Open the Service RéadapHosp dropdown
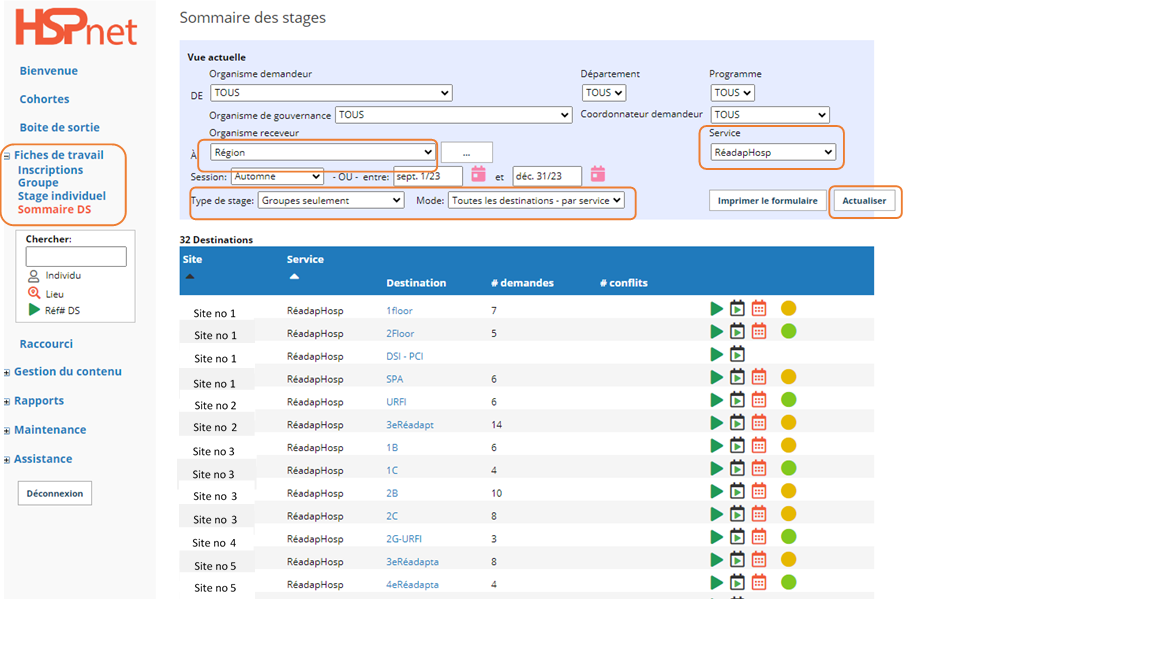Viewport: 1152px width, 648px height. click(x=773, y=152)
